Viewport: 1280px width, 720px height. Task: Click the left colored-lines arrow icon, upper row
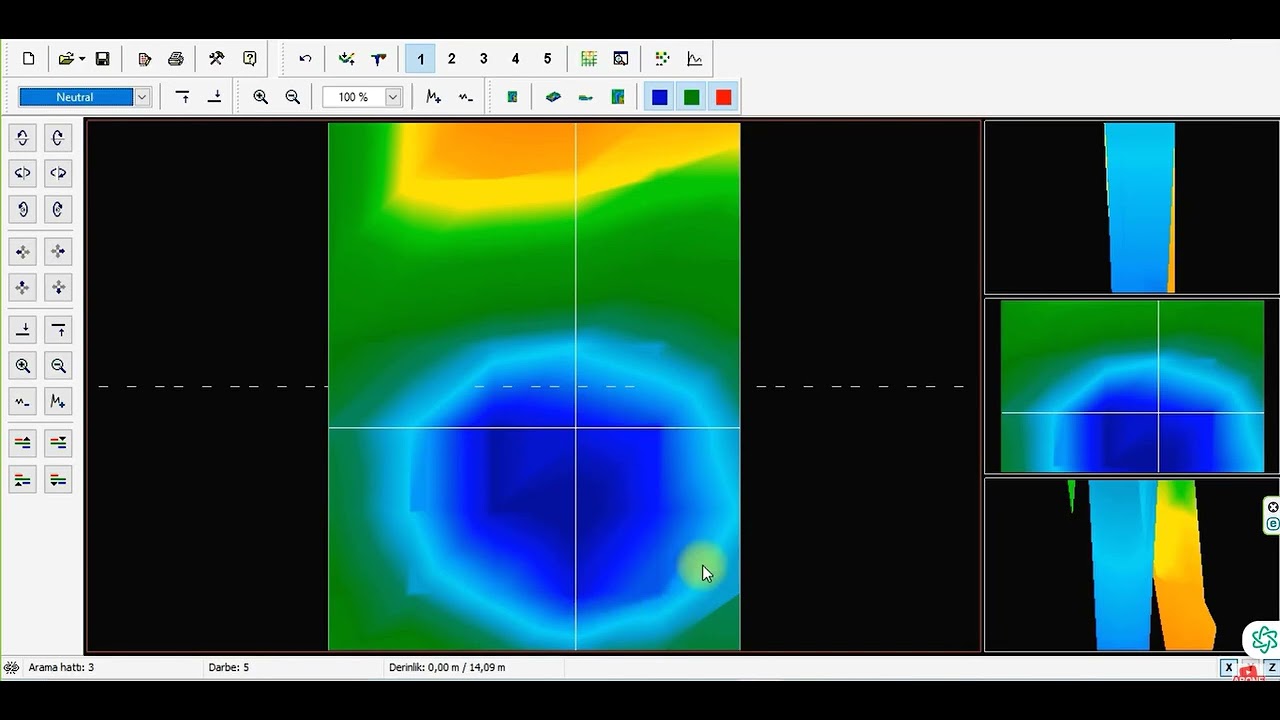(x=23, y=443)
